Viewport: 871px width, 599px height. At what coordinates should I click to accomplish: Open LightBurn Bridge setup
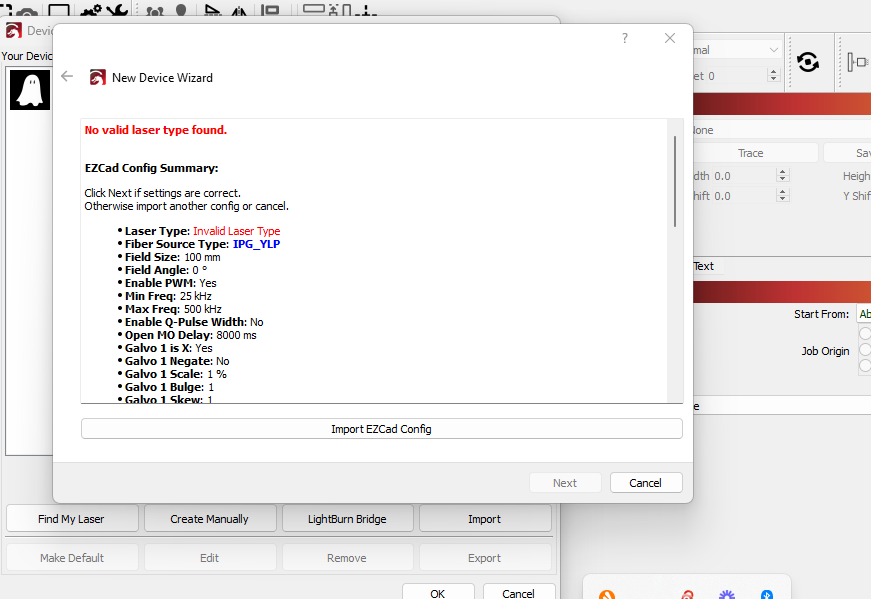347,518
